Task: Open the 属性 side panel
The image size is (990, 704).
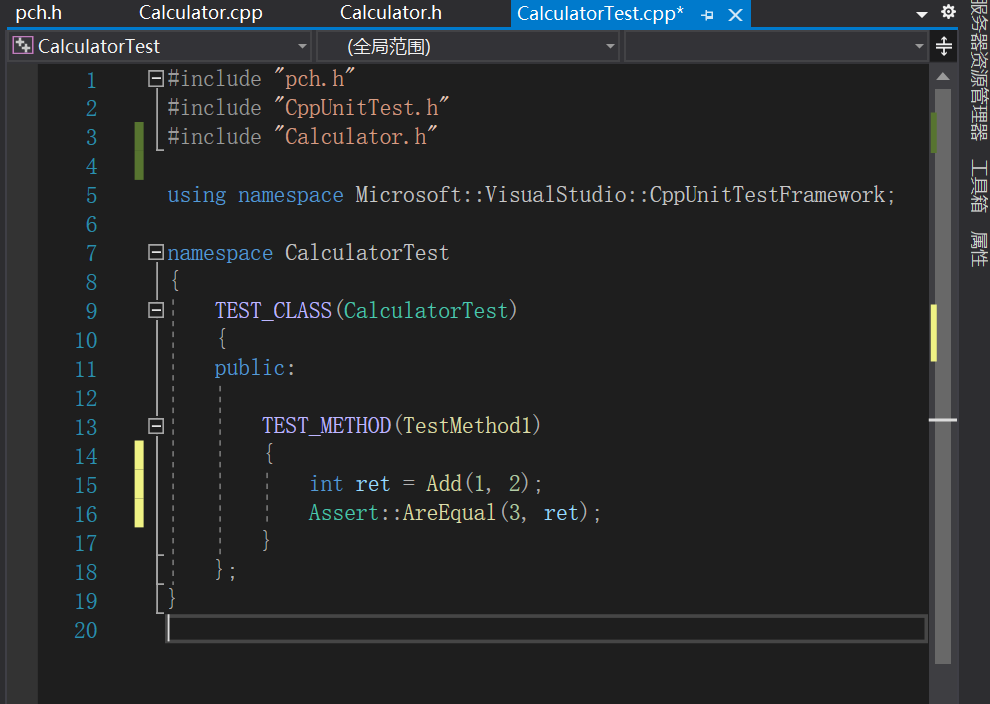Action: 978,249
